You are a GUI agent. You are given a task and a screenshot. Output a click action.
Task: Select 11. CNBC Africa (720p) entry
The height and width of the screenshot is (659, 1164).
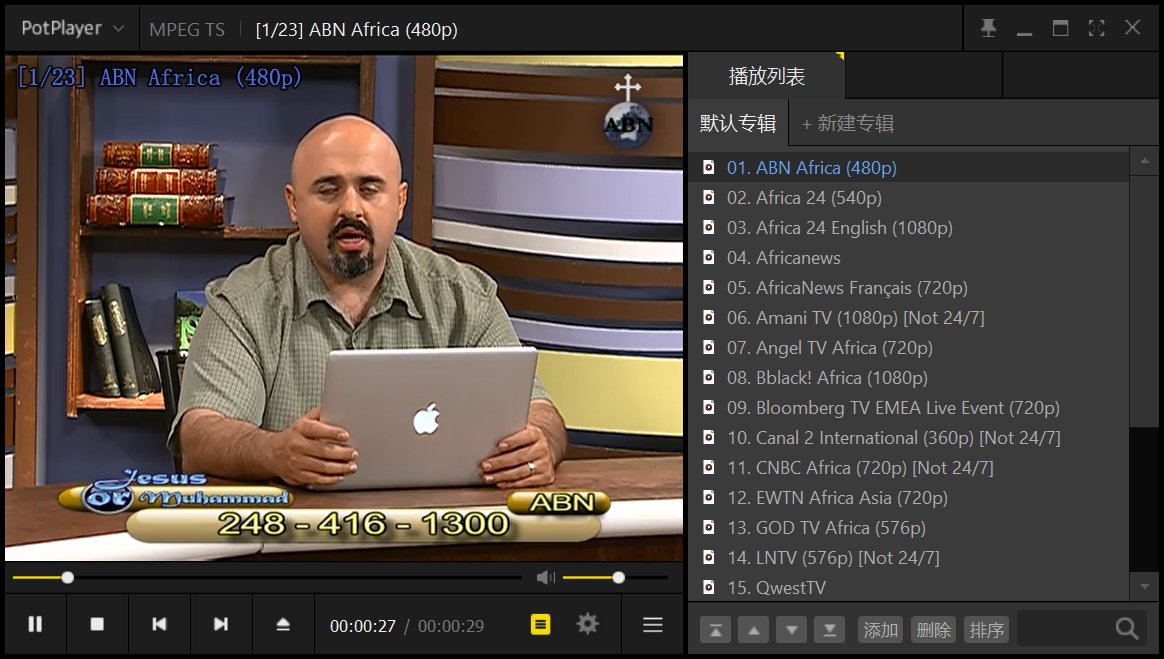[909, 468]
